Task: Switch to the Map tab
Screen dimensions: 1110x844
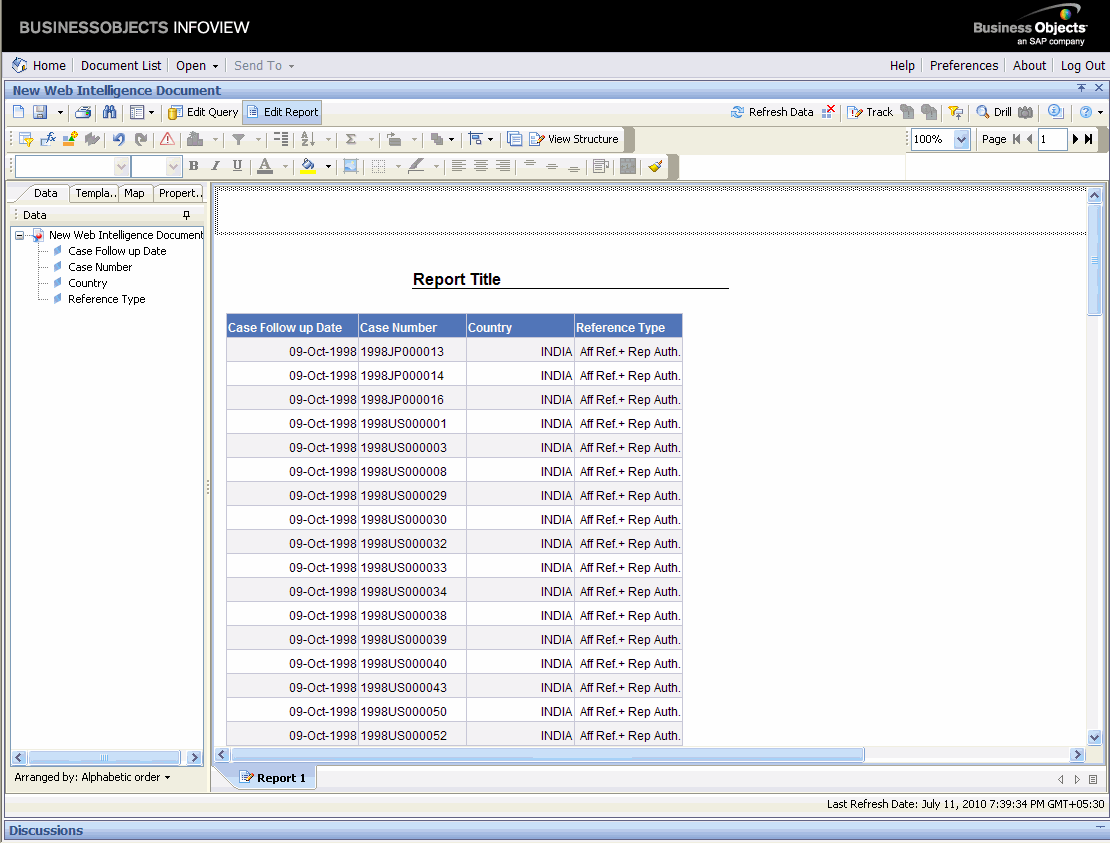Action: click(135, 193)
